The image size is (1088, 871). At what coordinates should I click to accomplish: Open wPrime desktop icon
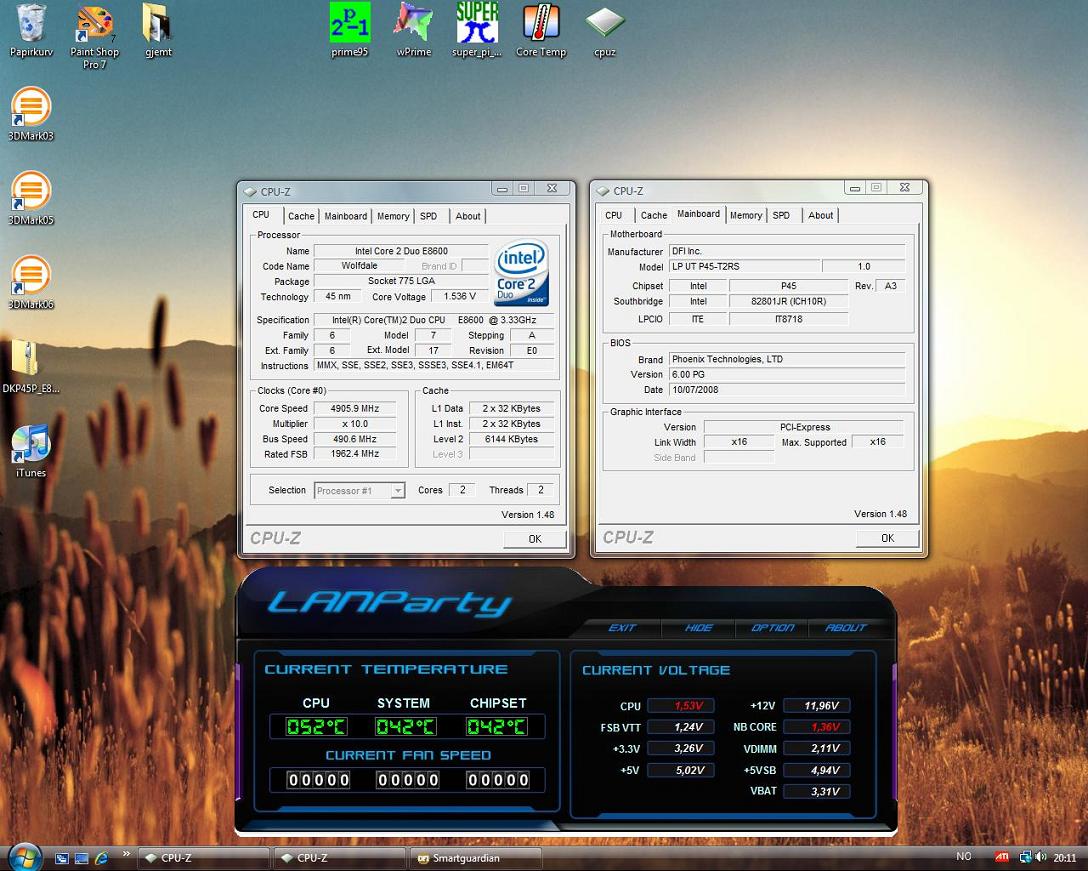(x=414, y=31)
